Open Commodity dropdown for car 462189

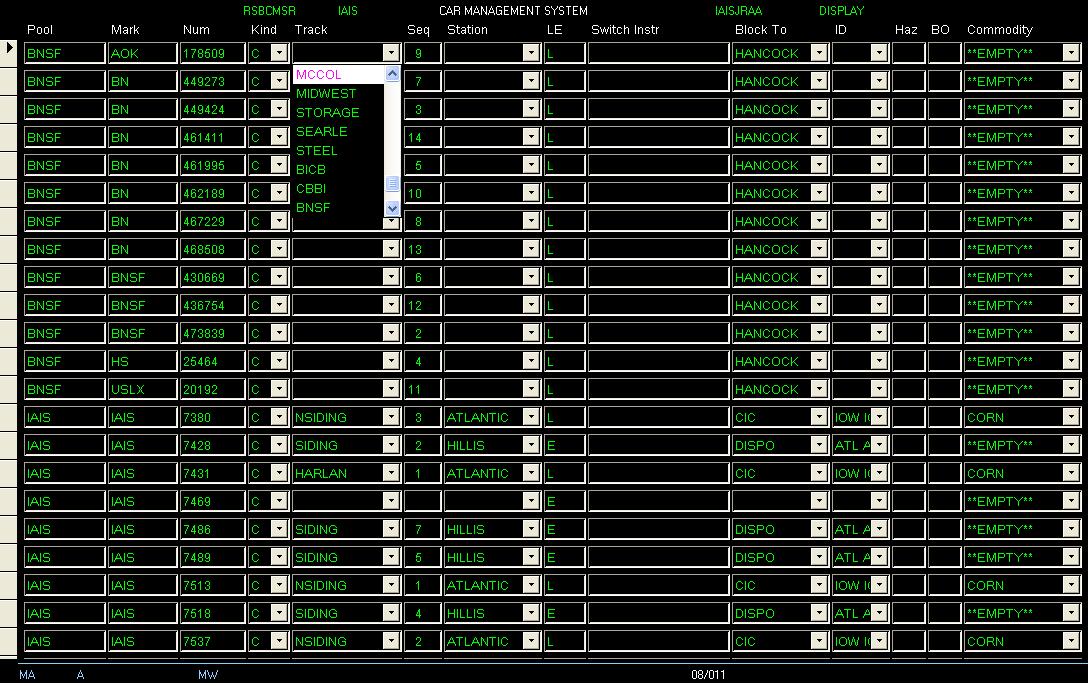pyautogui.click(x=1071, y=193)
